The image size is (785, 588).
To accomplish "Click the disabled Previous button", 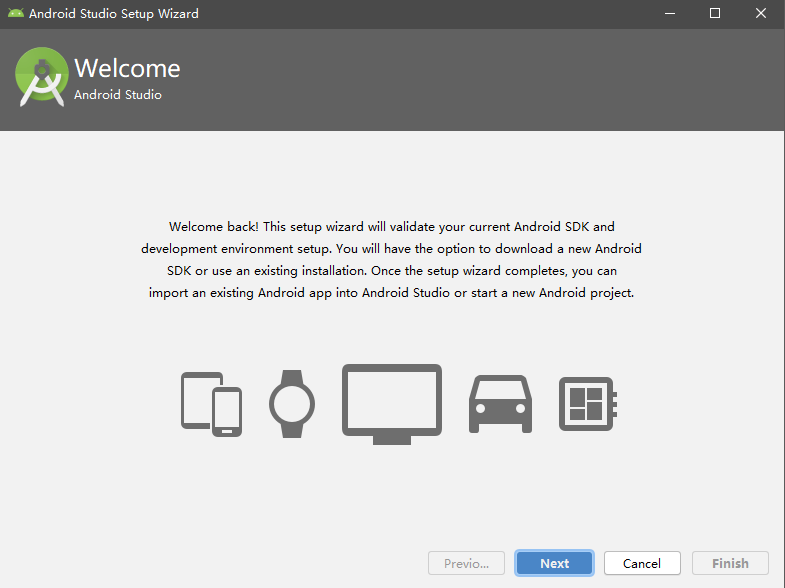I will pyautogui.click(x=466, y=563).
